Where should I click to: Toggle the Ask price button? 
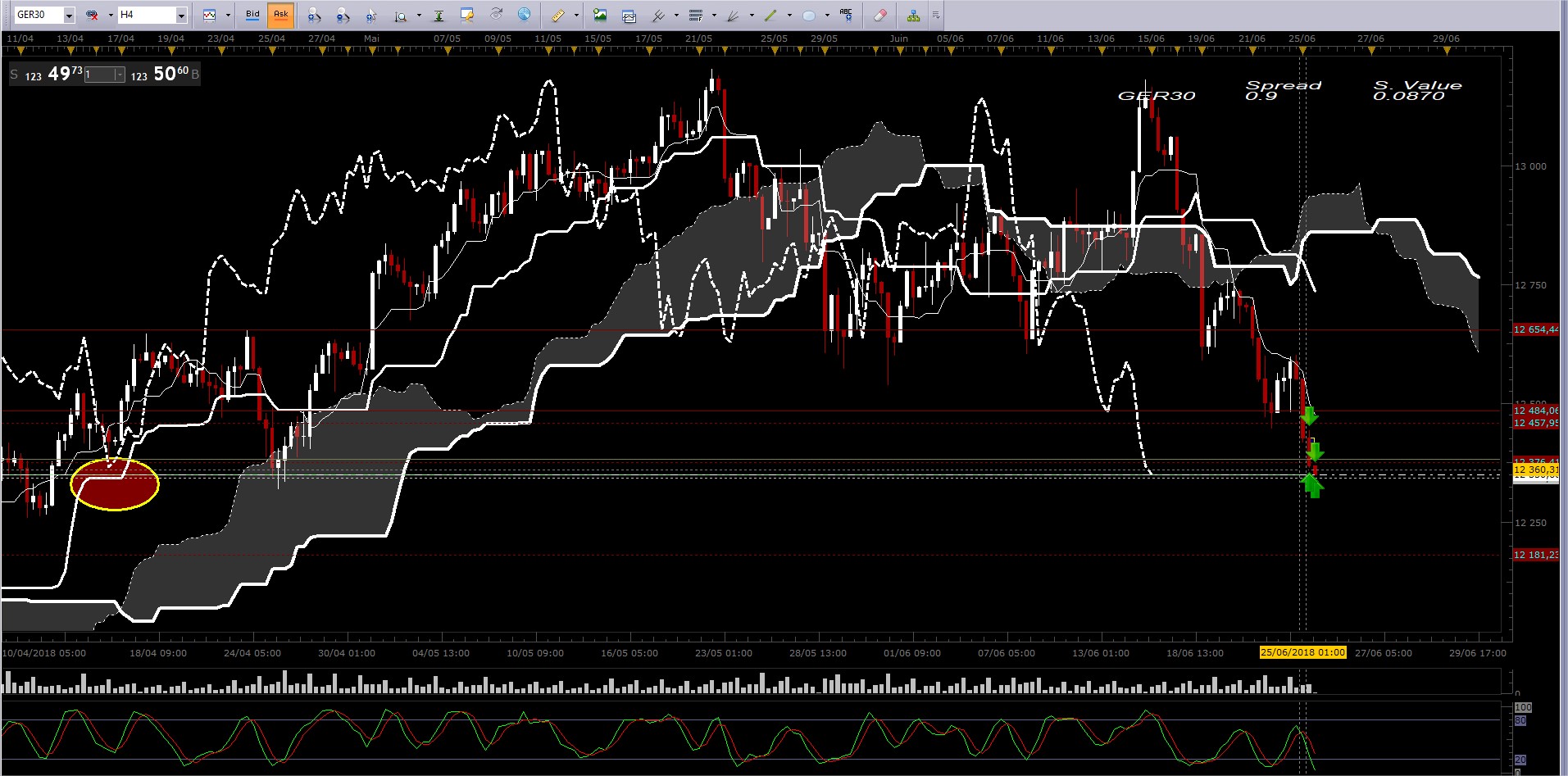(x=281, y=15)
